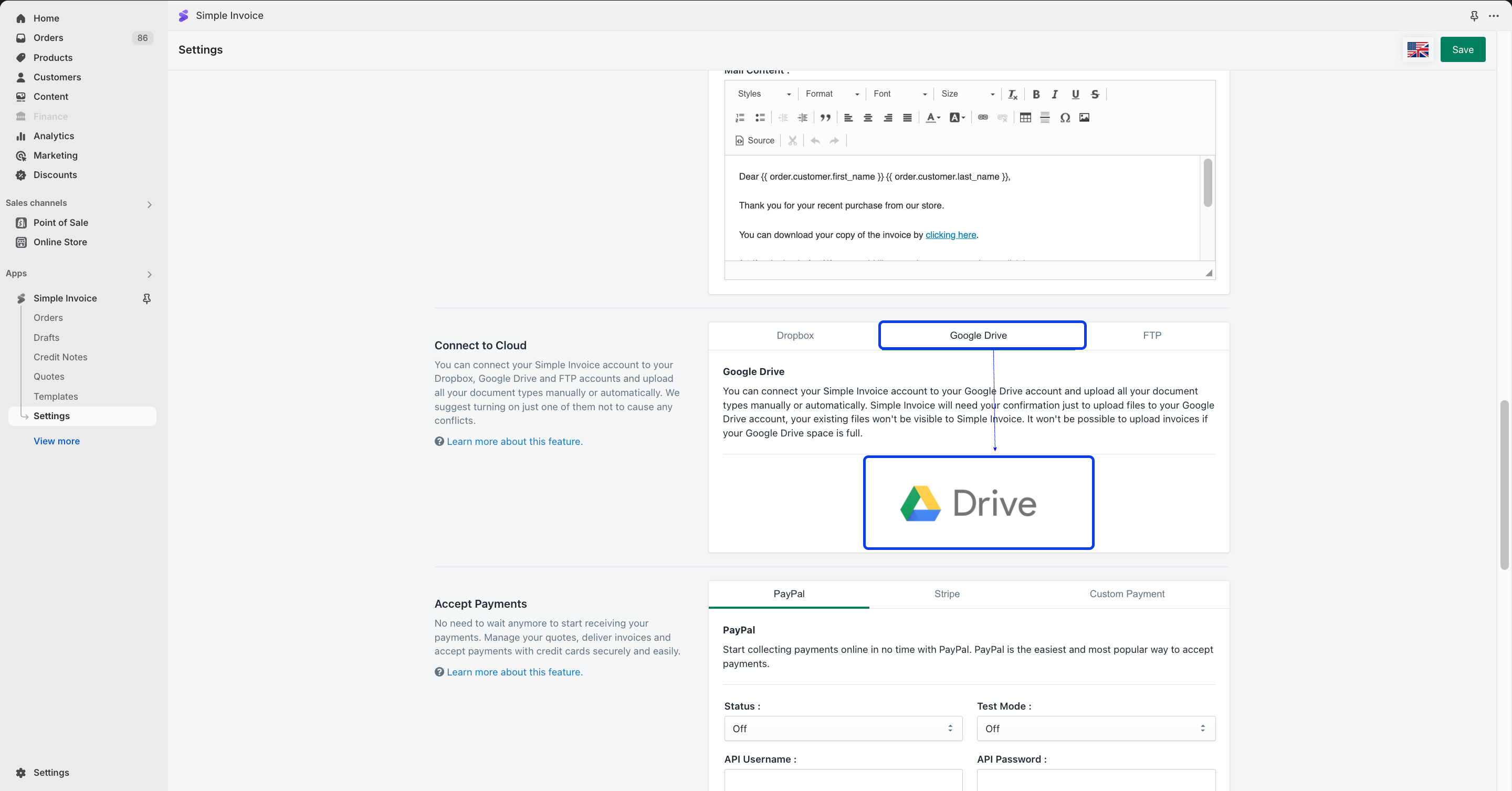Open the text color picker
The height and width of the screenshot is (791, 1512).
point(932,118)
